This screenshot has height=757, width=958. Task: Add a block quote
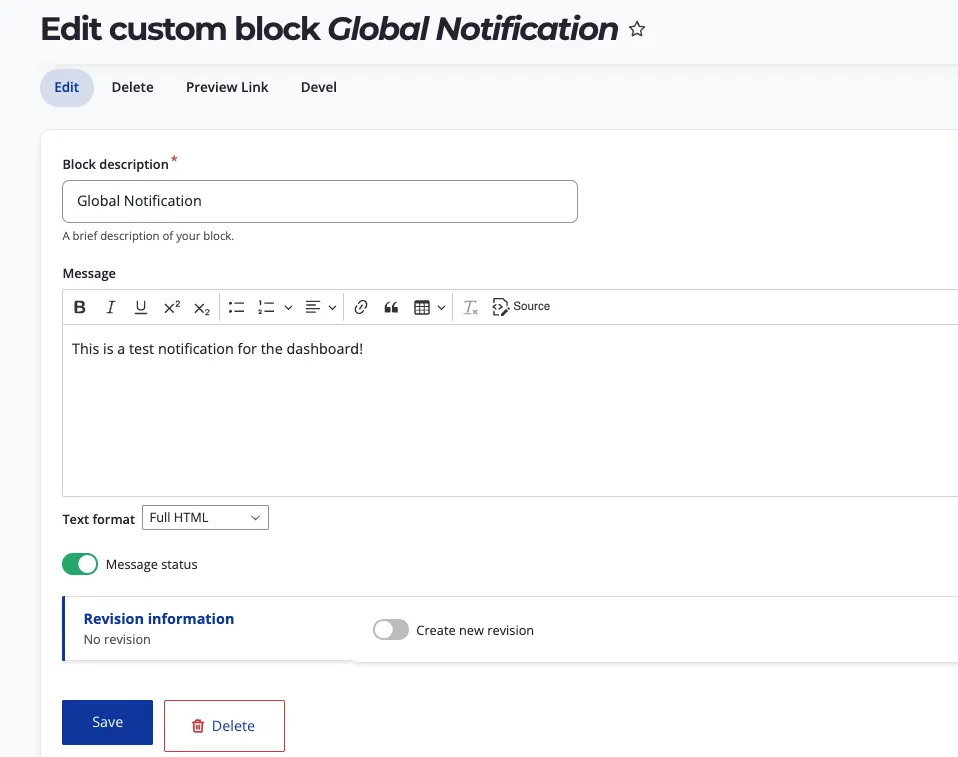tap(391, 307)
